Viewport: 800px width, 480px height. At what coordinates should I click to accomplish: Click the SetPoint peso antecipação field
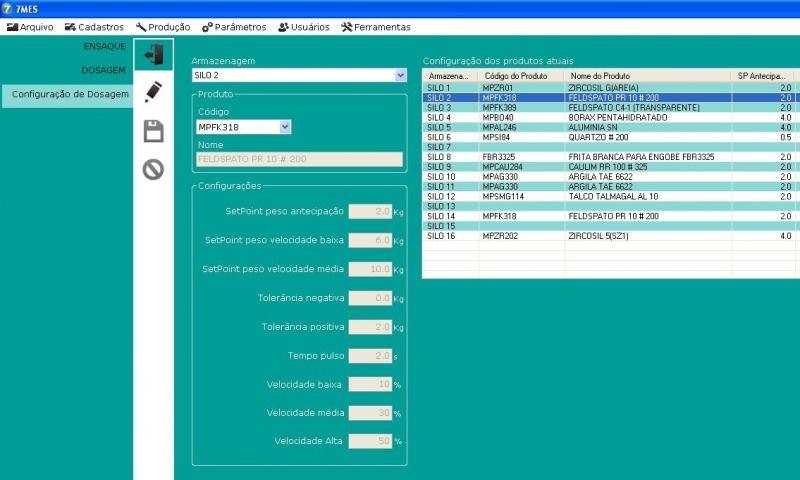(x=369, y=212)
